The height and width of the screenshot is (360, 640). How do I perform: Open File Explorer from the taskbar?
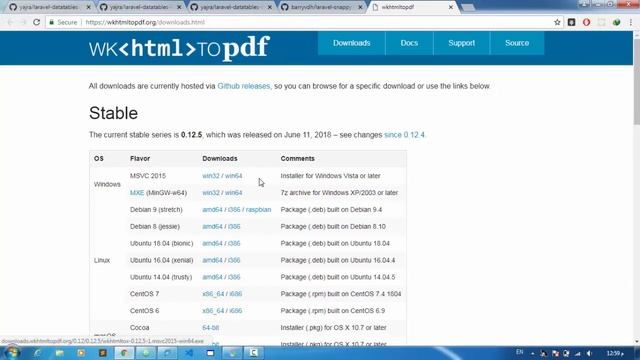[x=60, y=353]
